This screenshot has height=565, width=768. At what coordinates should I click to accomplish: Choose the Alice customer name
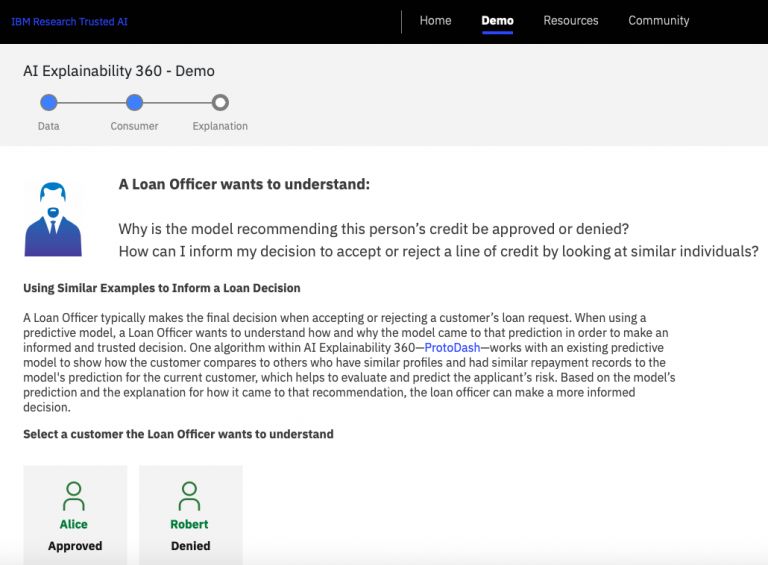[74, 524]
